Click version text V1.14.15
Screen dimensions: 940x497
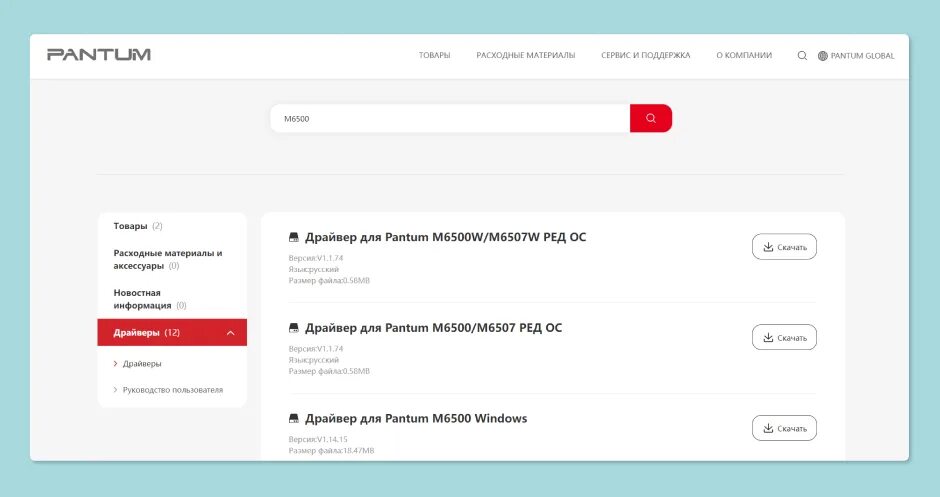click(332, 439)
